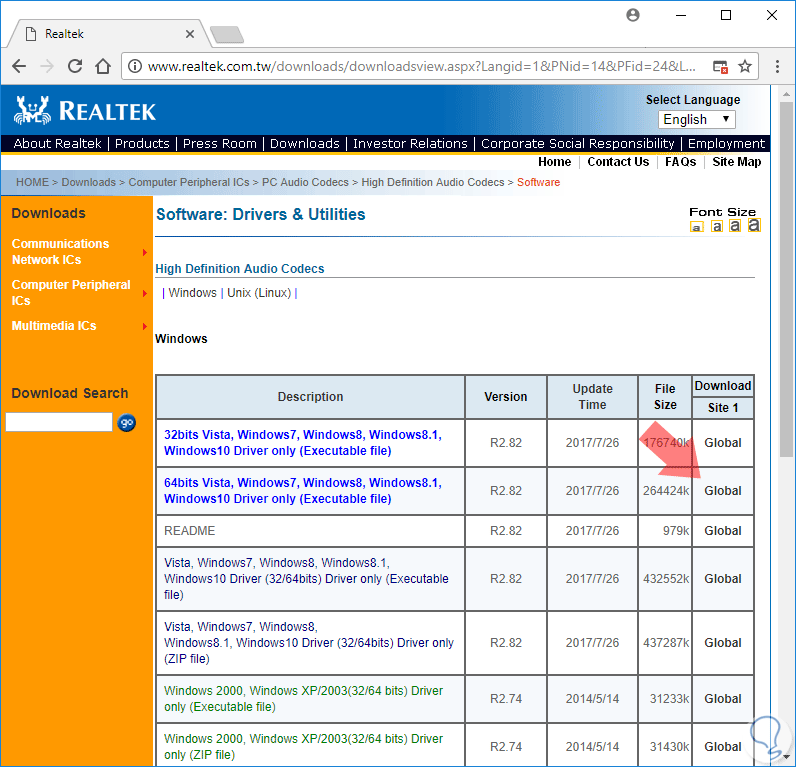Image resolution: width=796 pixels, height=767 pixels.
Task: Click the Communications Network ICs sidebar item
Action: point(60,252)
